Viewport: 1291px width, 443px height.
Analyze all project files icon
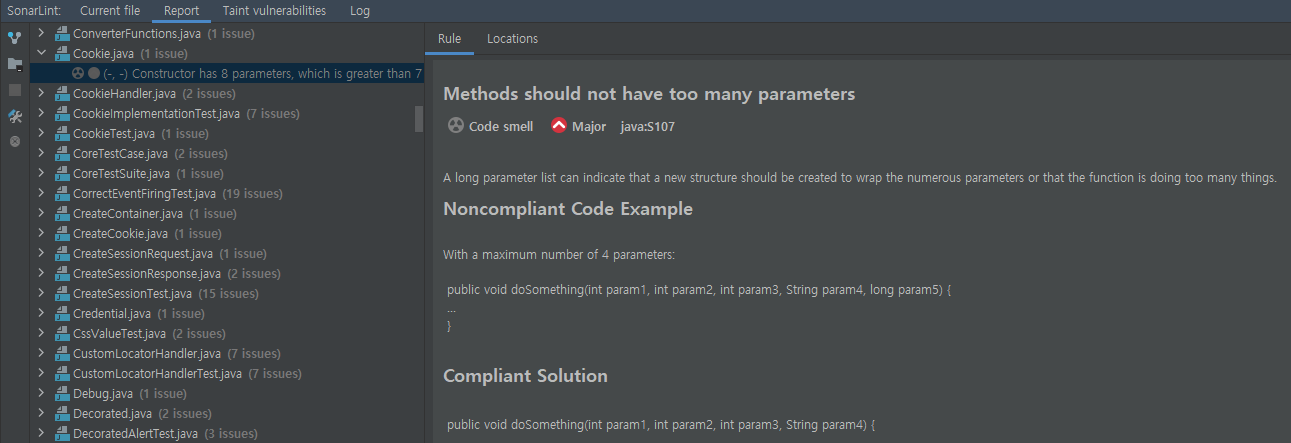click(x=14, y=64)
